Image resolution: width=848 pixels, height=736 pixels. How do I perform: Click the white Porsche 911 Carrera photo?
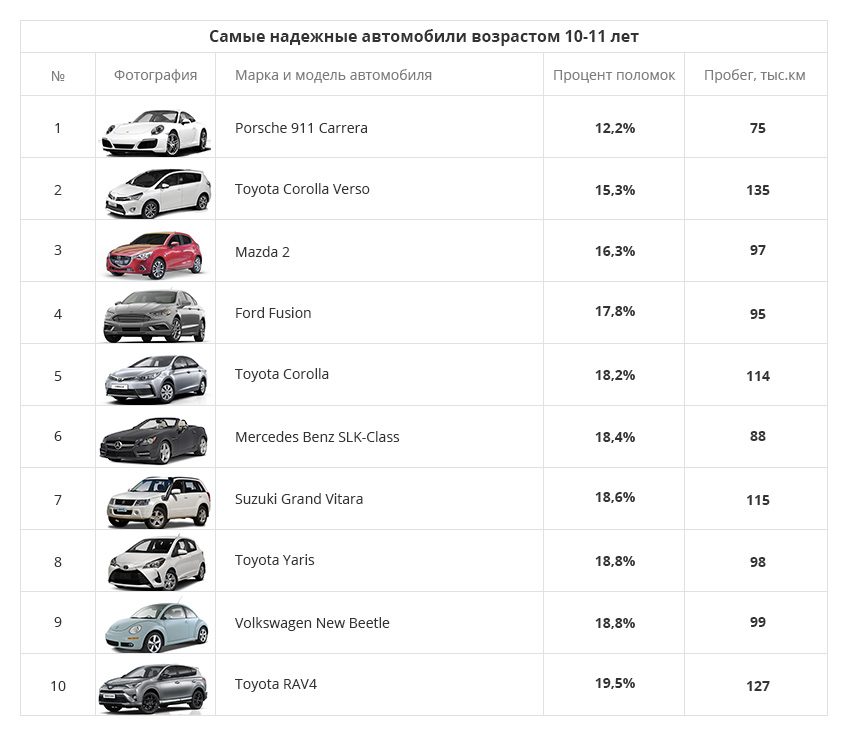[155, 130]
